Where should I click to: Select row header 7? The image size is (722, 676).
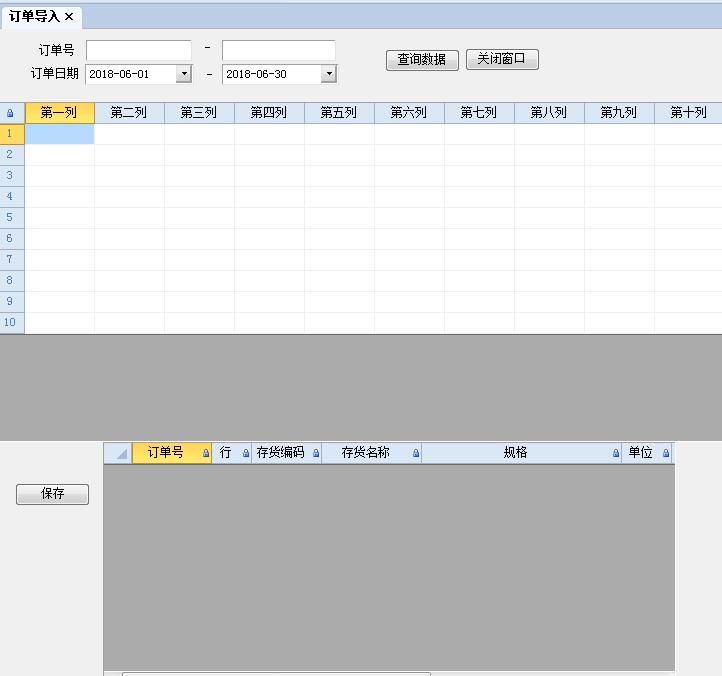[12, 260]
